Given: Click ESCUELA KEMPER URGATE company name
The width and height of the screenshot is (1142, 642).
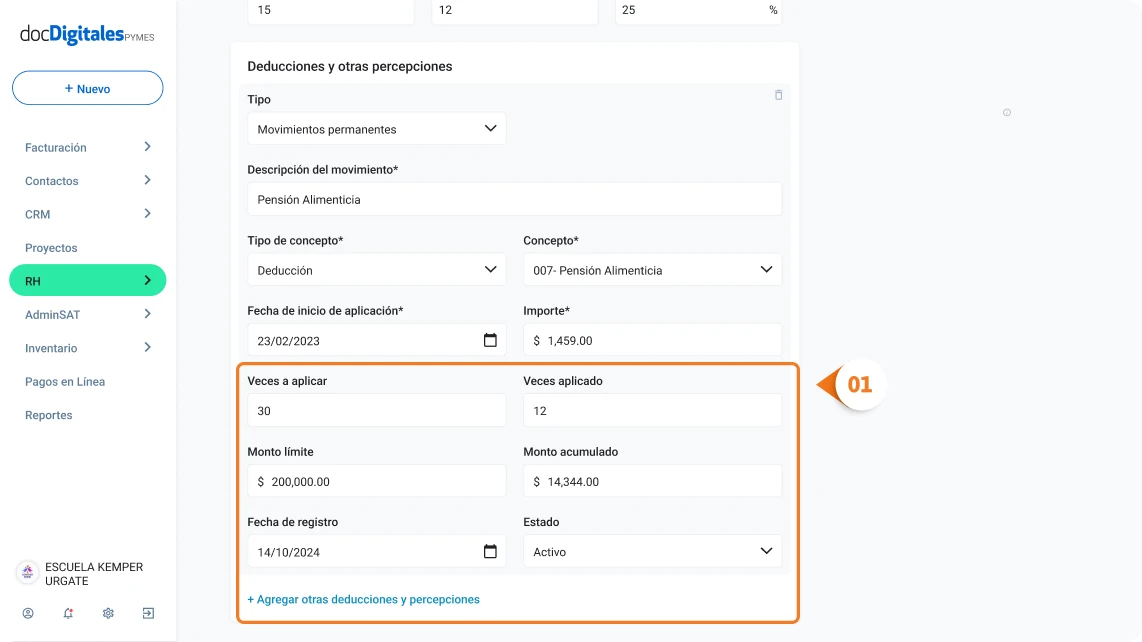Looking at the screenshot, I should (94, 574).
